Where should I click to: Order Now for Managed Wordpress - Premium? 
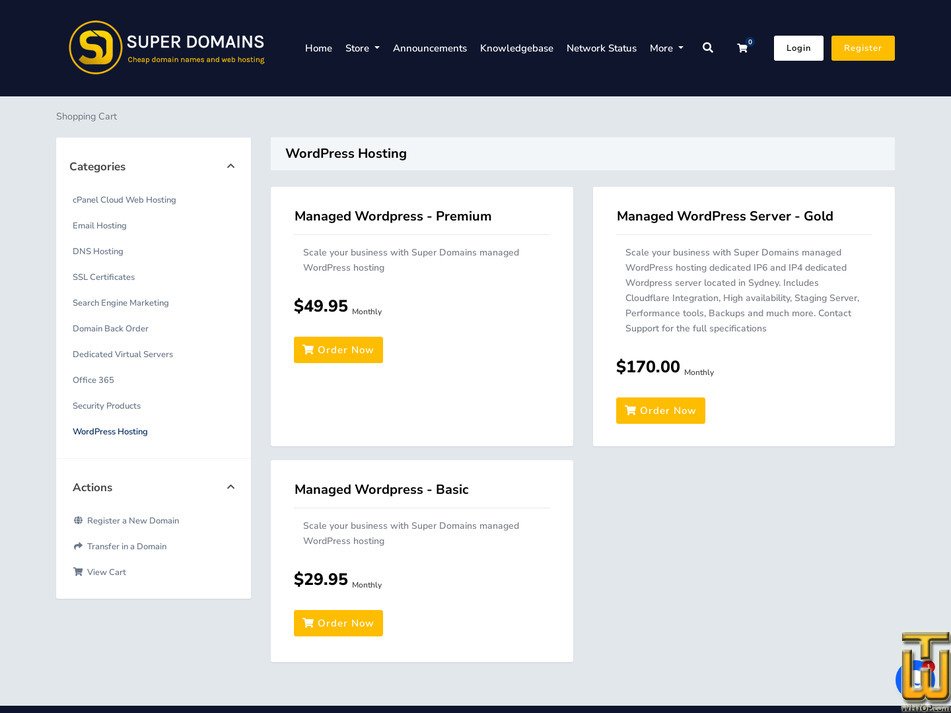(338, 350)
